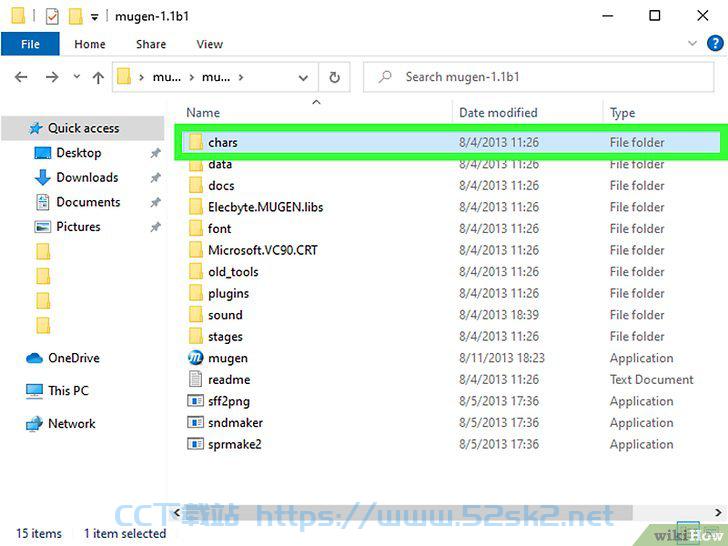
Task: Select the Microsoft.VC90.CRT folder icon
Action: (196, 250)
